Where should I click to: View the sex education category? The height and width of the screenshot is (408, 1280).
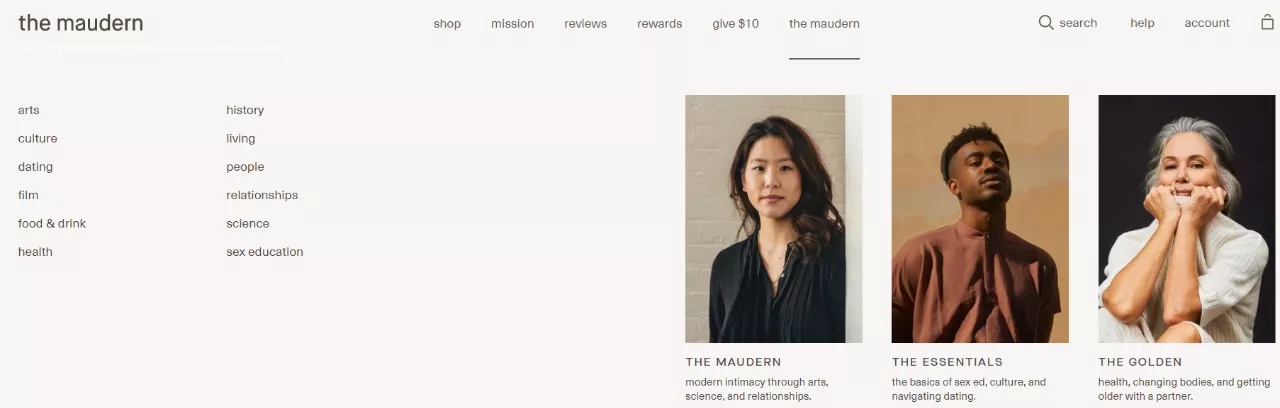tap(265, 252)
